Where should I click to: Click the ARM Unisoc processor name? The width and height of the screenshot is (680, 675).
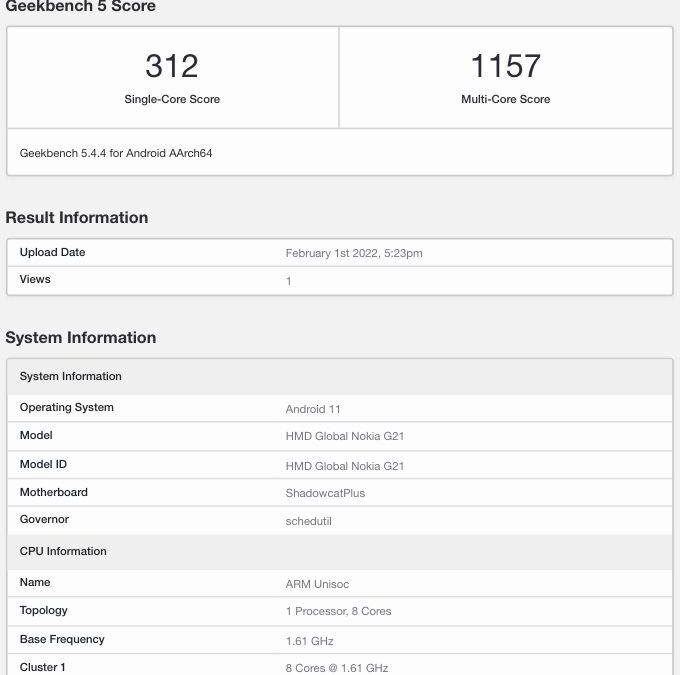[x=317, y=584]
